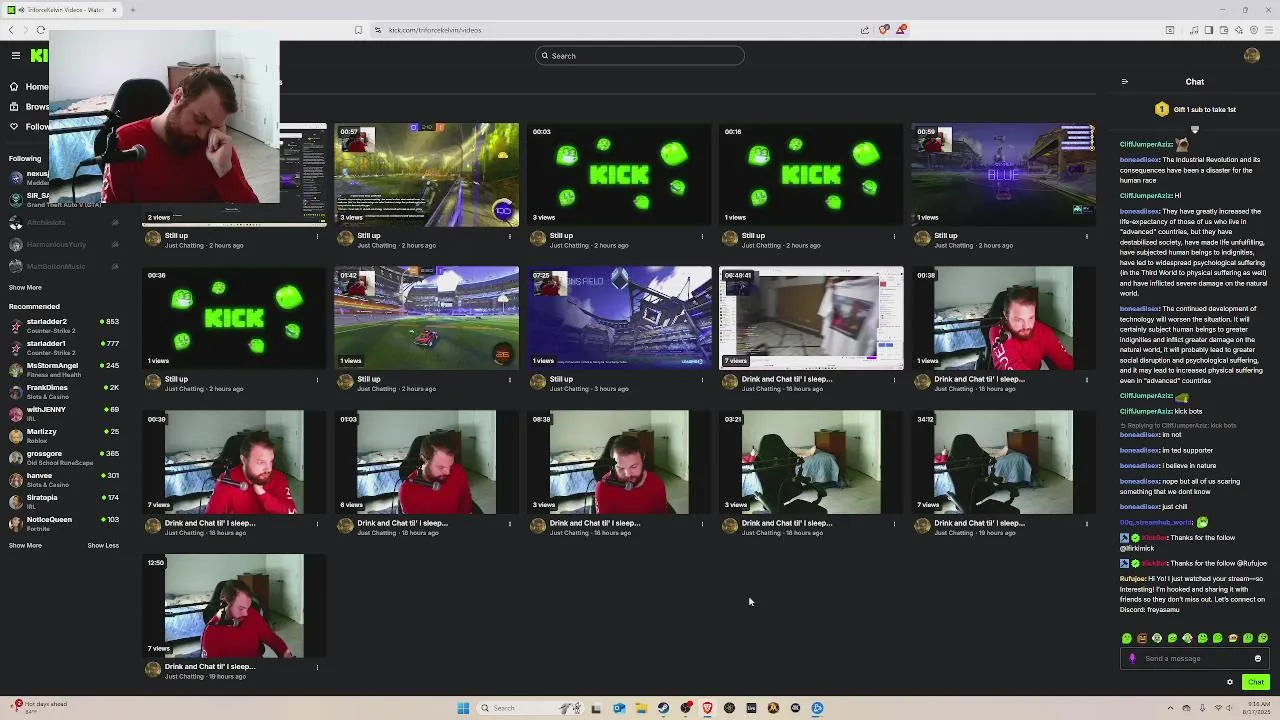1280x720 pixels.
Task: Open Steam from taskbar
Action: pos(663,708)
